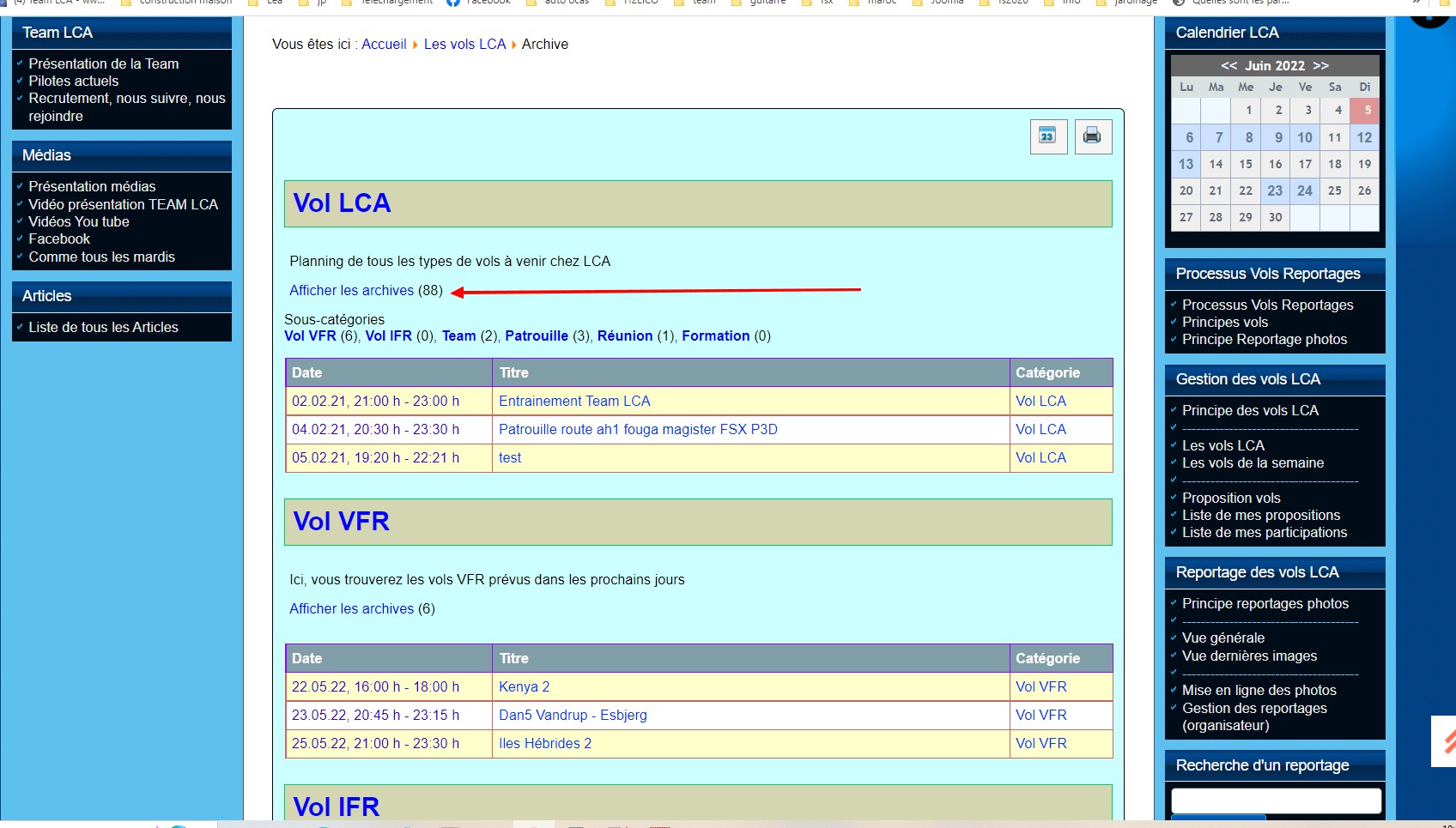Open Entrainement Team LCA event
This screenshot has width=1456, height=828.
(574, 402)
